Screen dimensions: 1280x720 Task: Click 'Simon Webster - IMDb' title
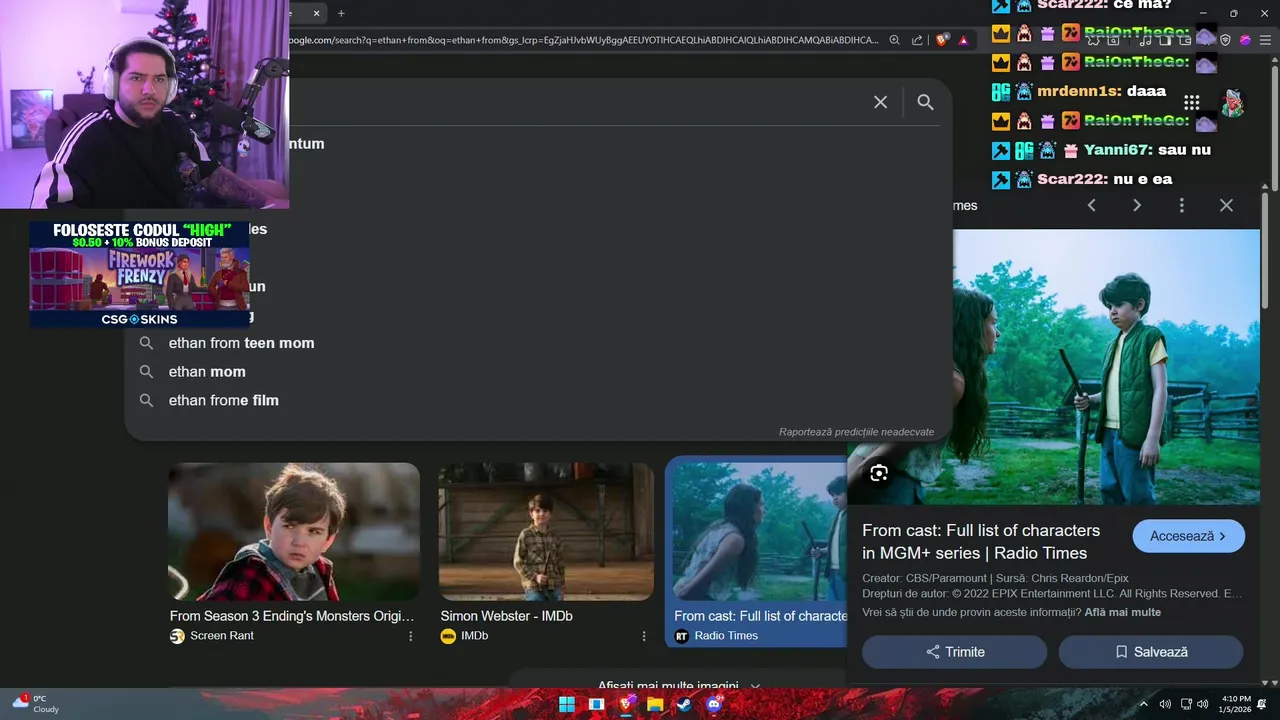tap(507, 616)
